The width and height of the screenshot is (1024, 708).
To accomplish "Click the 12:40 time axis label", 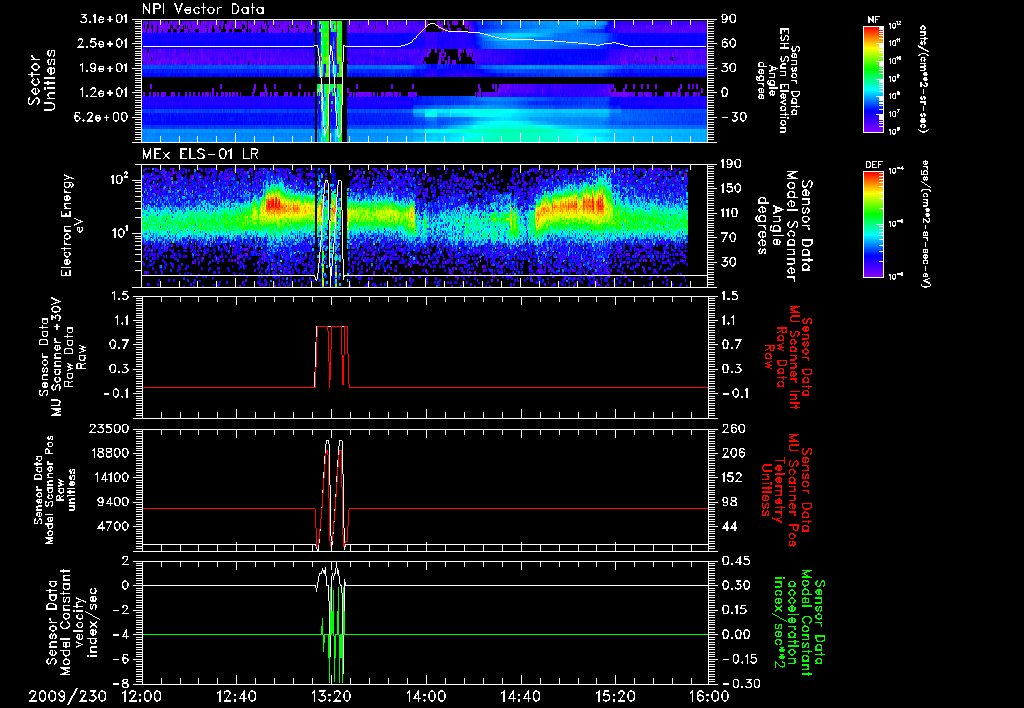I will pyautogui.click(x=237, y=697).
